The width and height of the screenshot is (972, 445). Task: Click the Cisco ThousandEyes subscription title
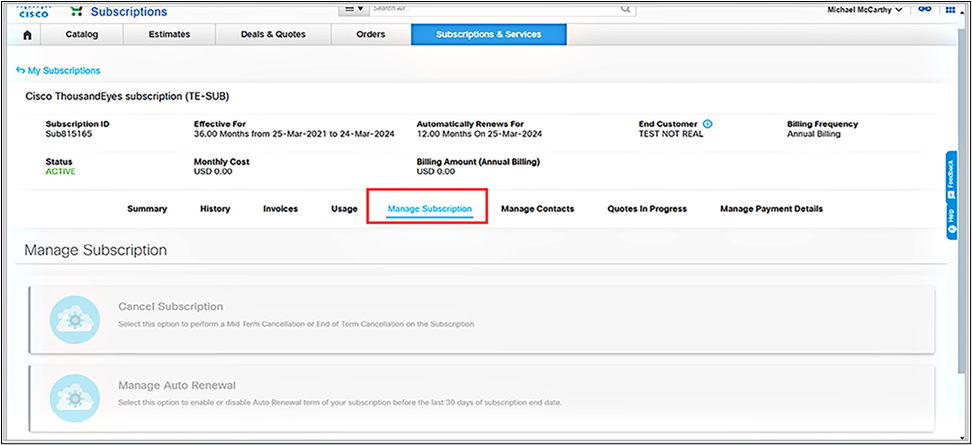pyautogui.click(x=128, y=96)
